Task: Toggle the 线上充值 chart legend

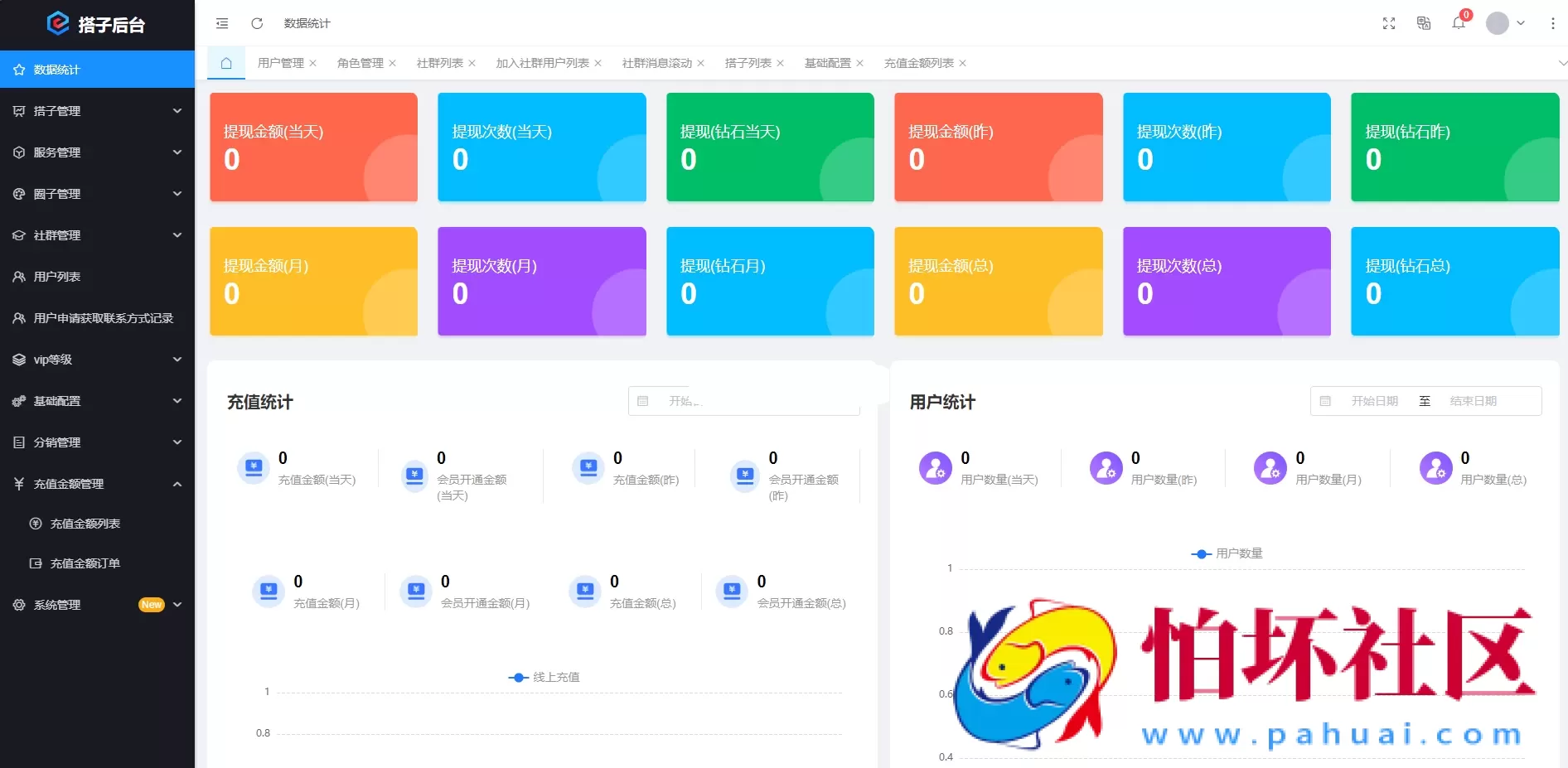Action: point(544,678)
